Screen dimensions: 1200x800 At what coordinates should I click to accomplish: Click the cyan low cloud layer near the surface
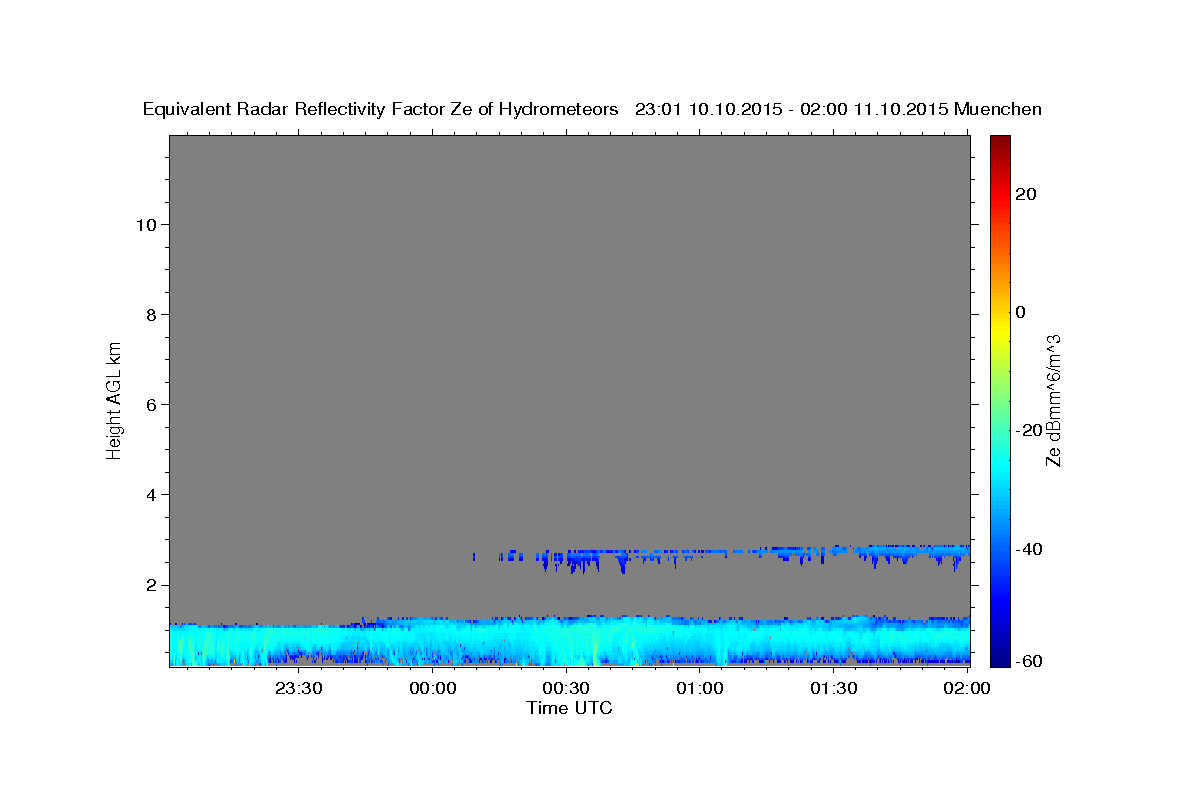click(569, 640)
